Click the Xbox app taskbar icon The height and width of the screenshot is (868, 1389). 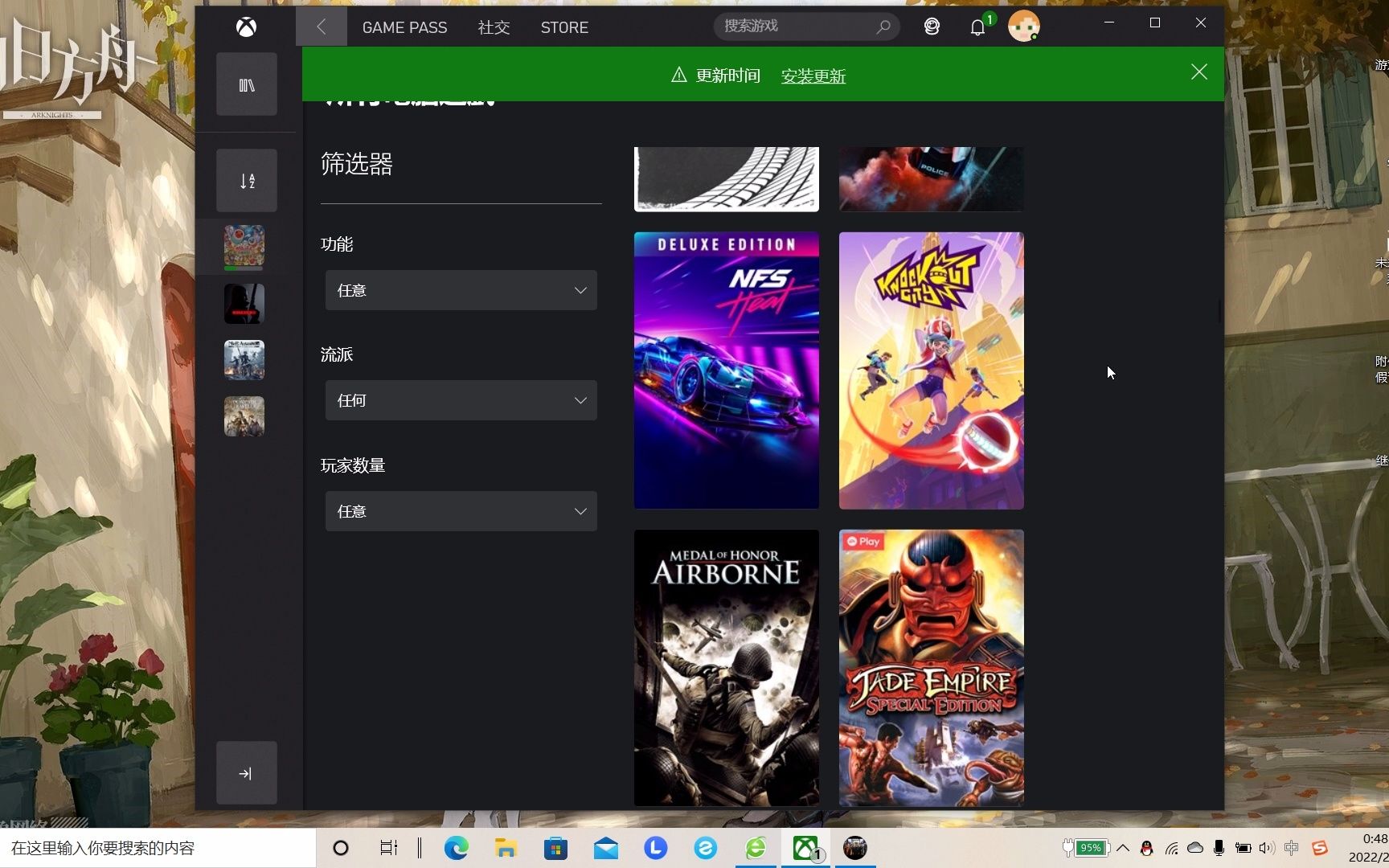805,848
